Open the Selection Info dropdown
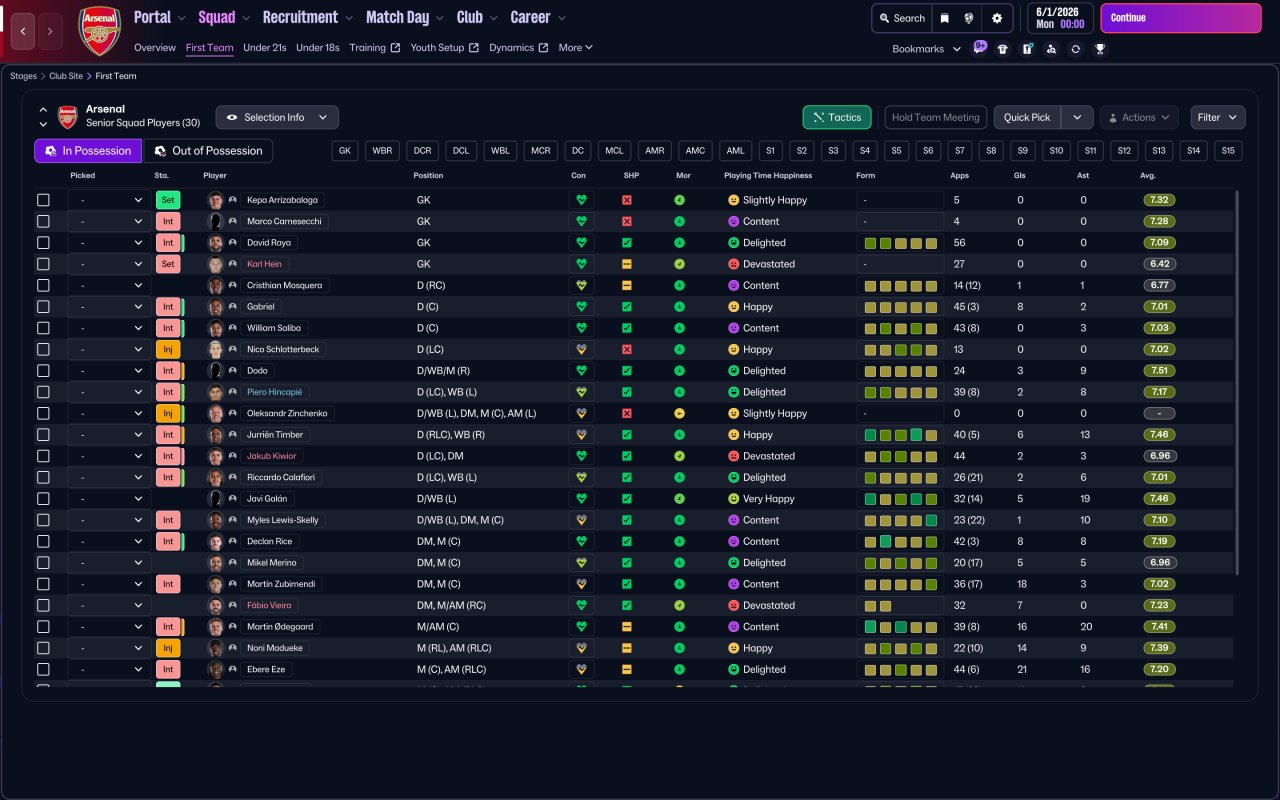The width and height of the screenshot is (1280, 800). (277, 117)
